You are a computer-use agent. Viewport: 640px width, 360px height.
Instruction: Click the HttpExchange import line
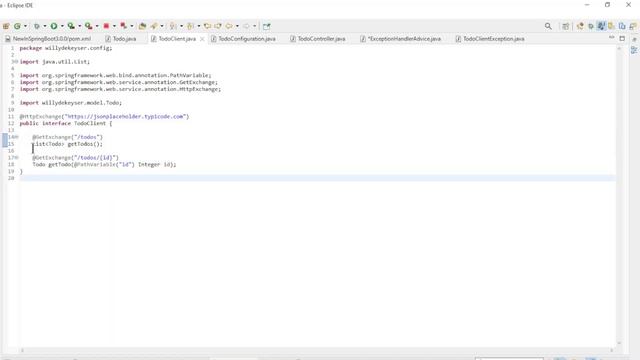pos(120,89)
